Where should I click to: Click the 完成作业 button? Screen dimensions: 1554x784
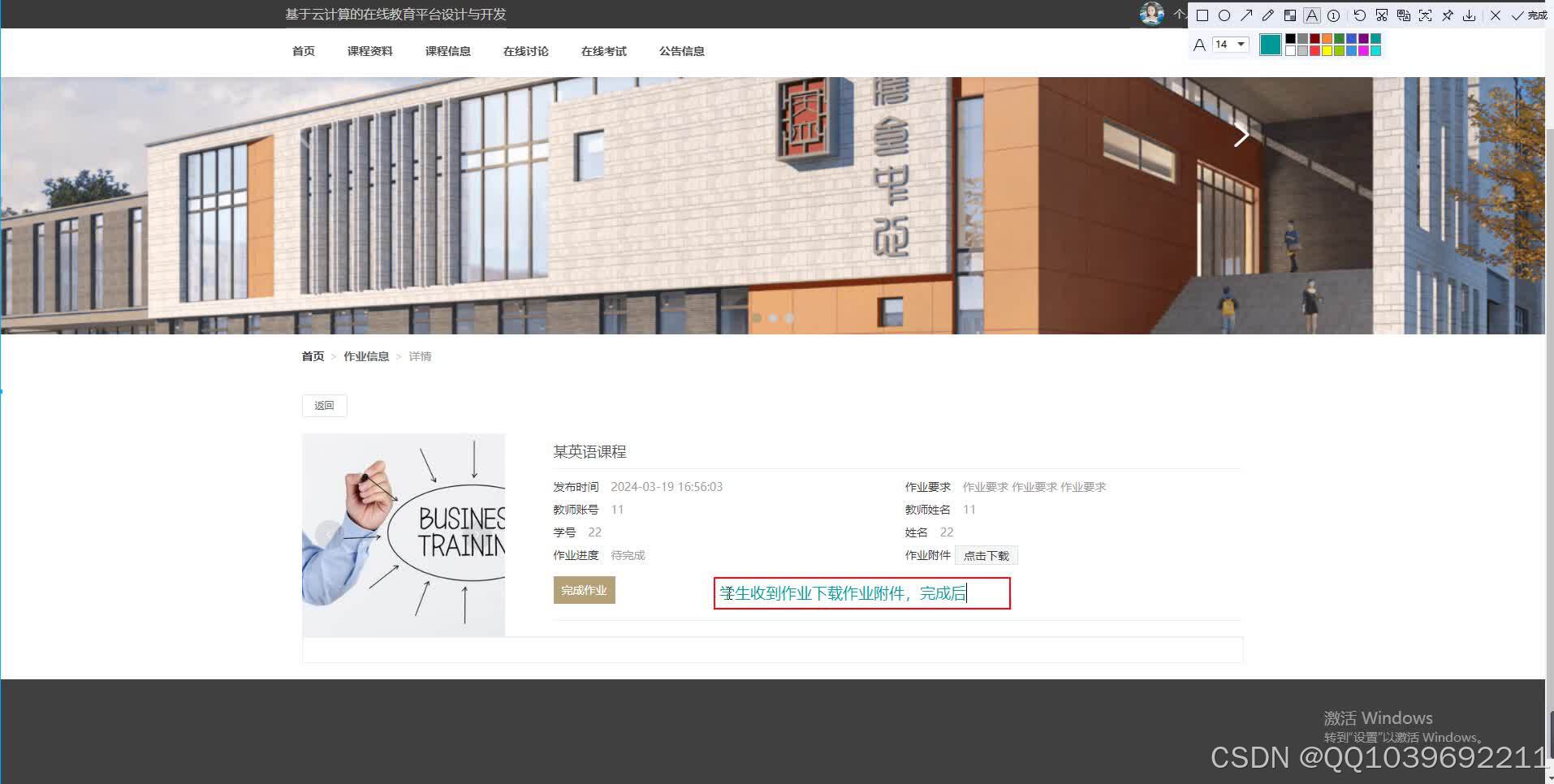point(584,590)
